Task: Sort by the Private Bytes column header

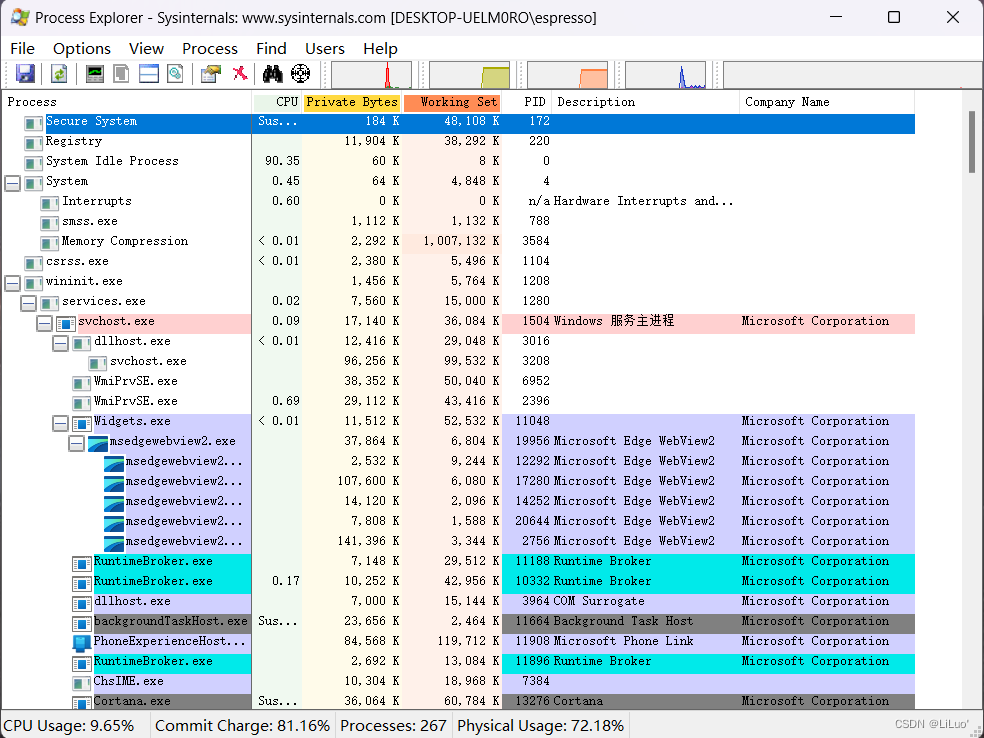Action: tap(352, 102)
